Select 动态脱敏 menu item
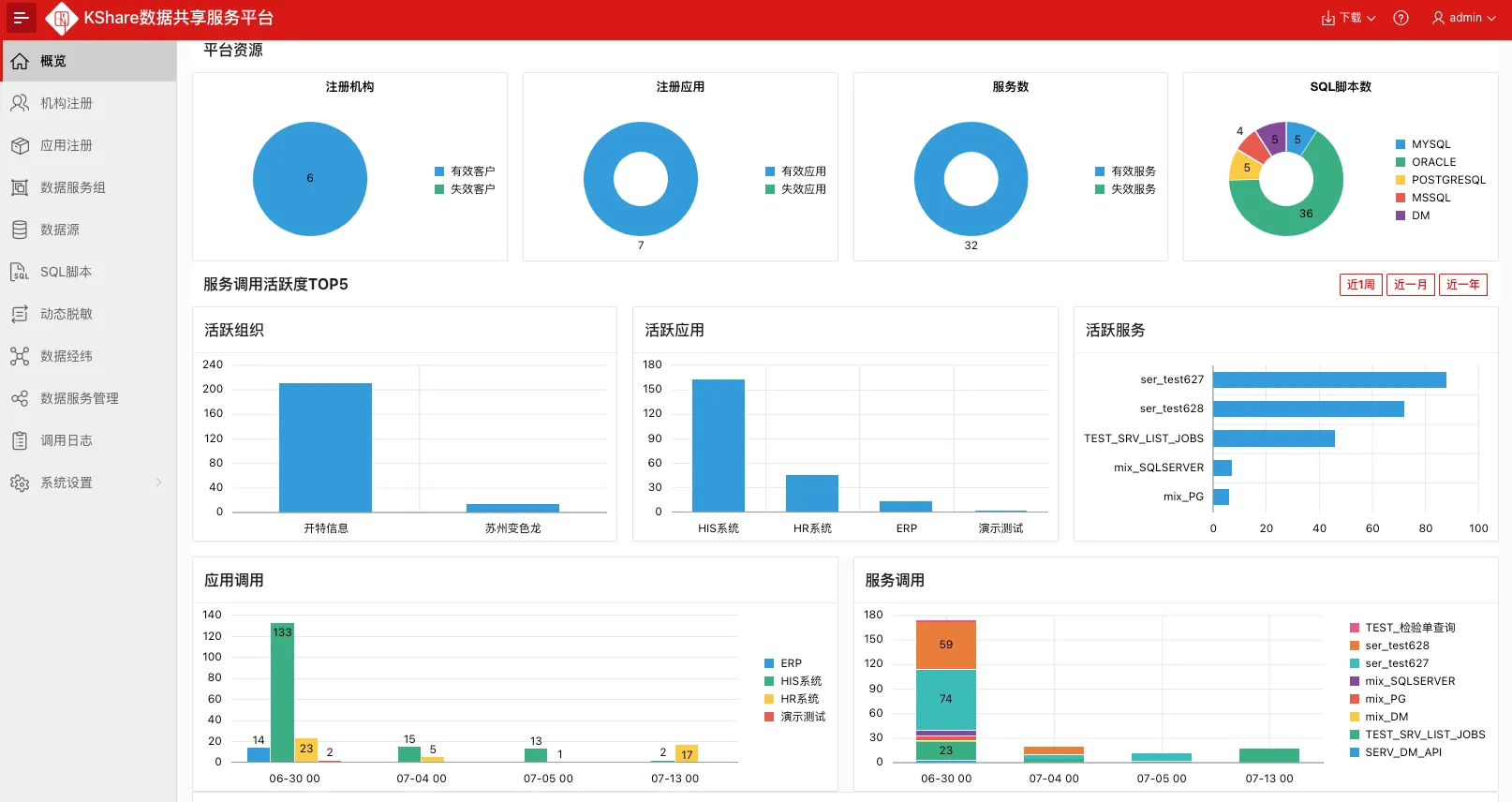The height and width of the screenshot is (802, 1512). click(x=67, y=314)
